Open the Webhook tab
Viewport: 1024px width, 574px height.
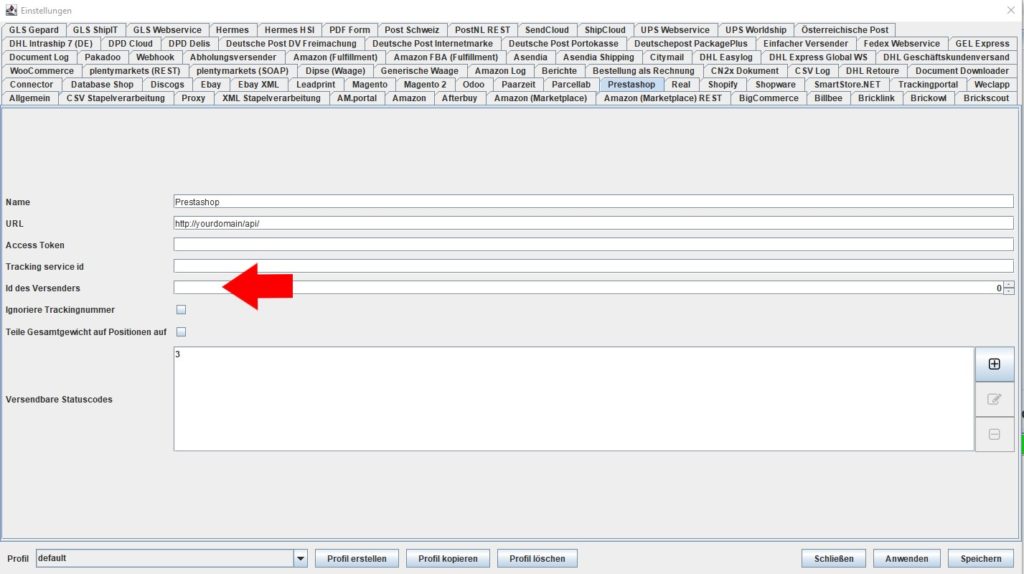click(155, 57)
